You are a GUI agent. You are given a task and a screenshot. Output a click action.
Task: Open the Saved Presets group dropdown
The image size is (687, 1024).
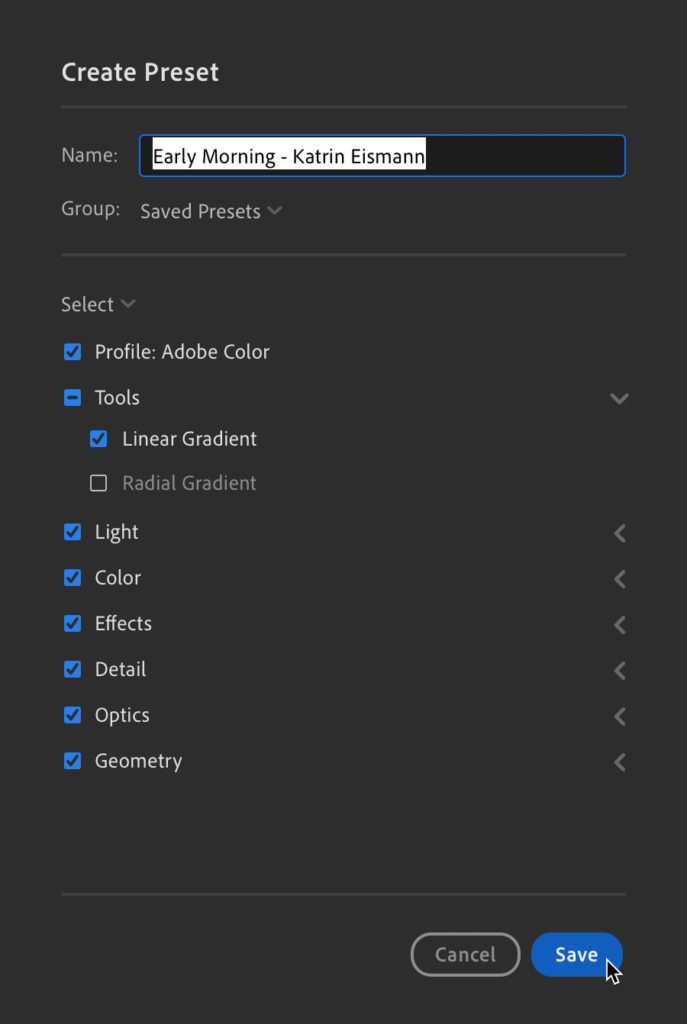211,212
